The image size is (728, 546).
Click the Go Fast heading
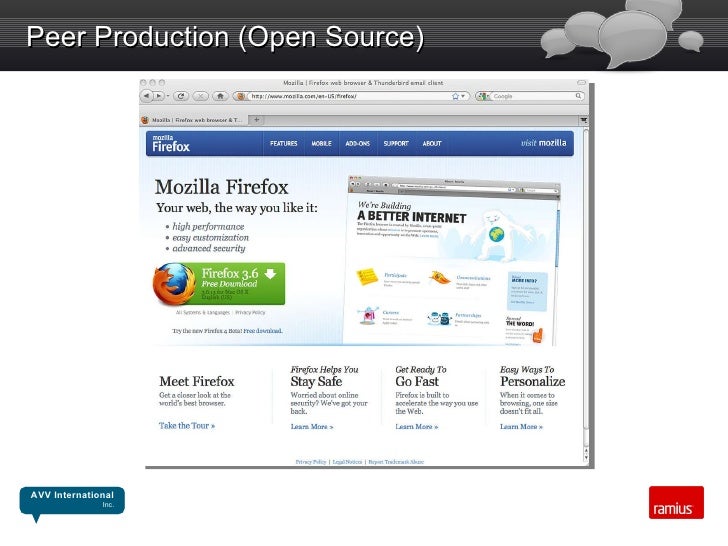click(417, 382)
